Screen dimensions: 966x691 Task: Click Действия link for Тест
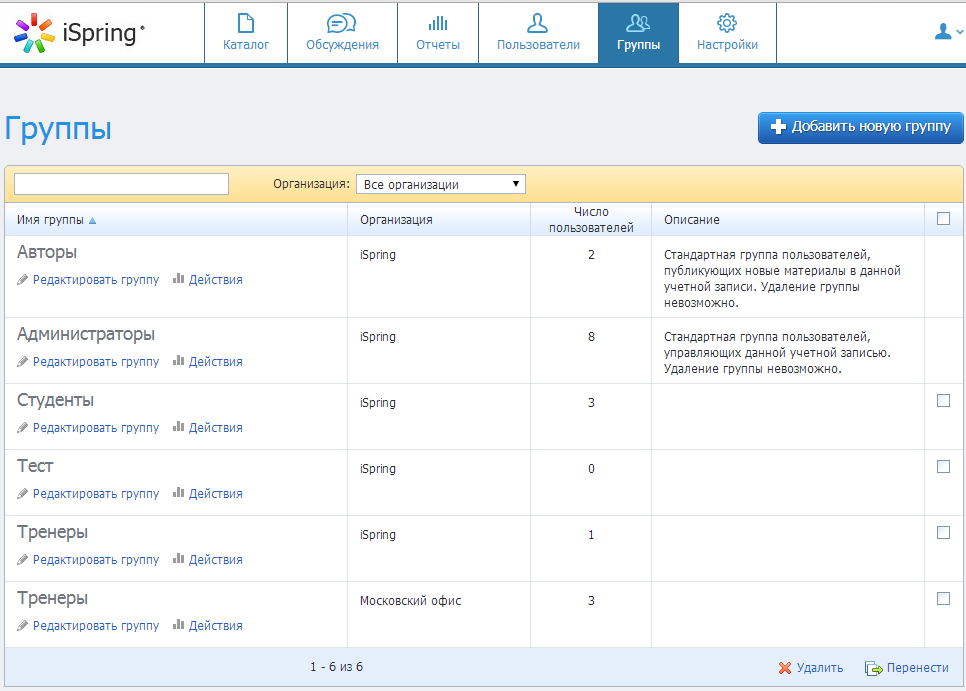(x=215, y=493)
